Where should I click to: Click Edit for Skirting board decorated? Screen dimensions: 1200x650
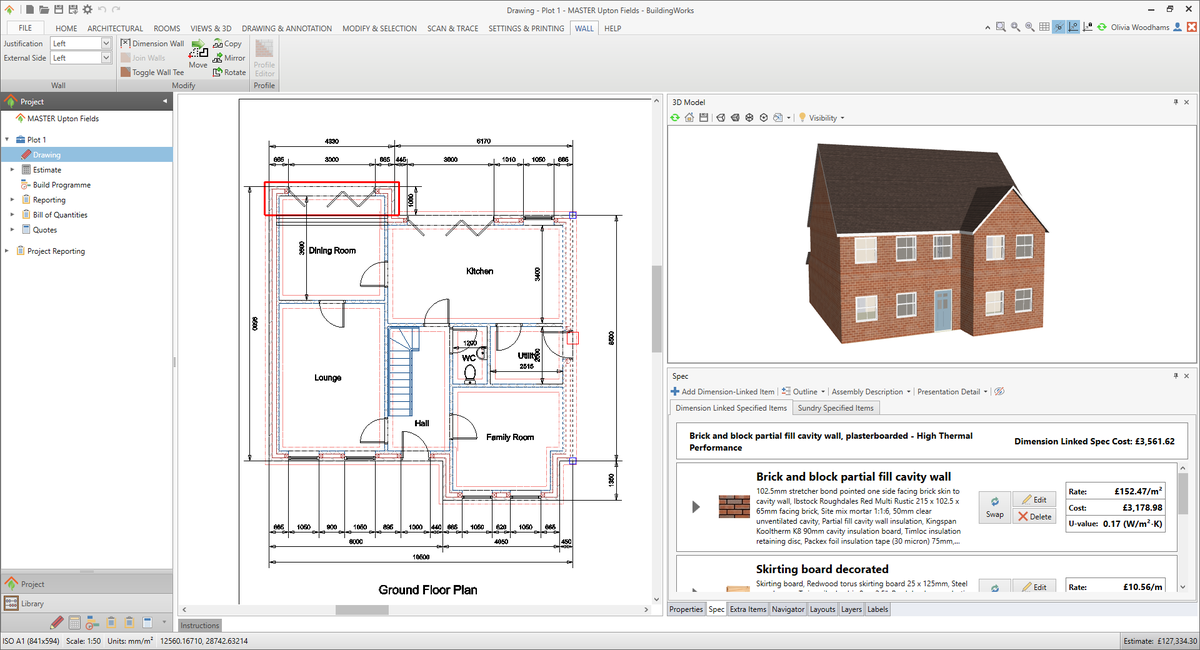tap(1035, 587)
